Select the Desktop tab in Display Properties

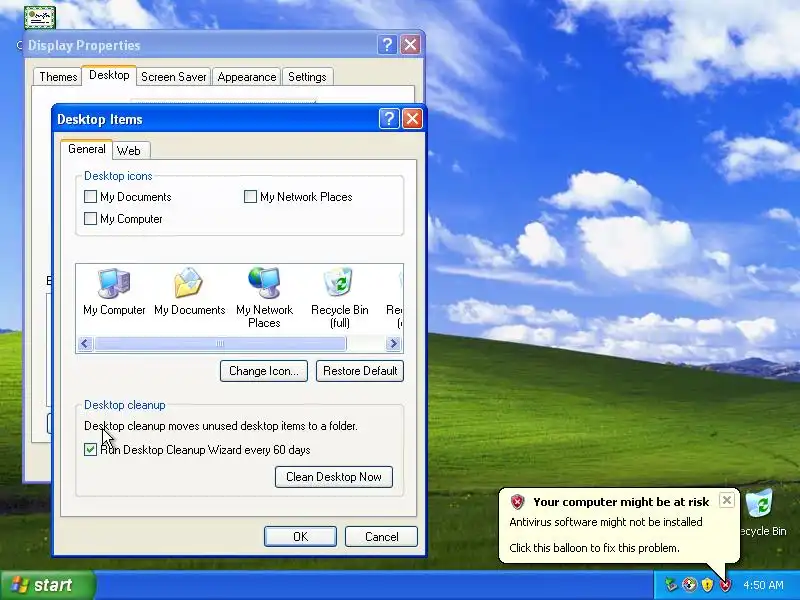pos(109,75)
